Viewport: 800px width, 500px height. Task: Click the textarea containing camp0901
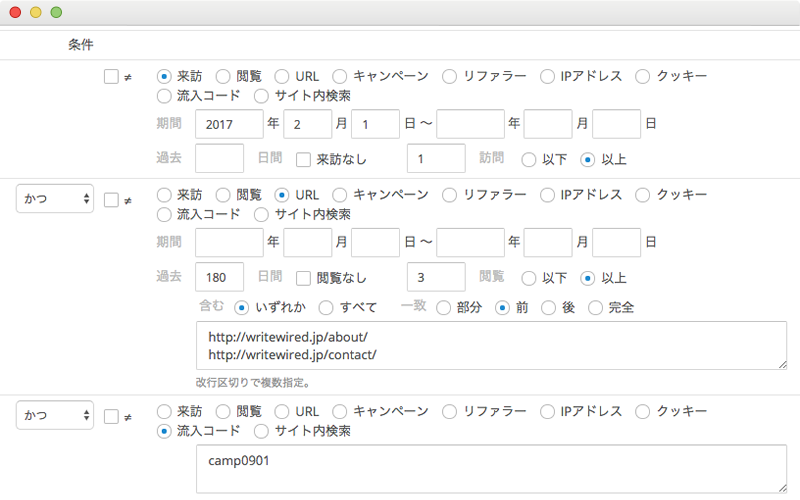491,469
